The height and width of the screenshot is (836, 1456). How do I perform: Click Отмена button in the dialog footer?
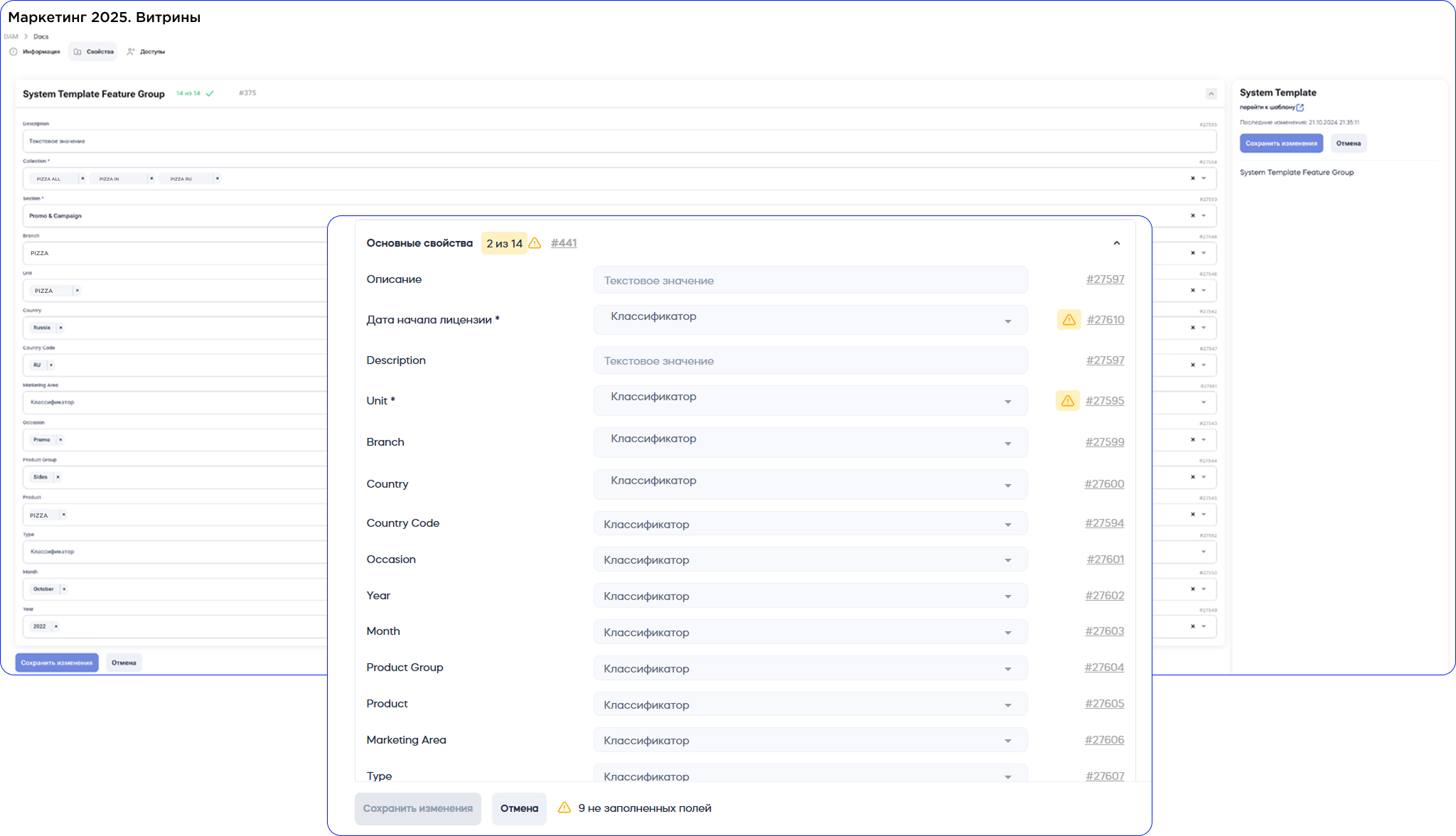pos(519,808)
